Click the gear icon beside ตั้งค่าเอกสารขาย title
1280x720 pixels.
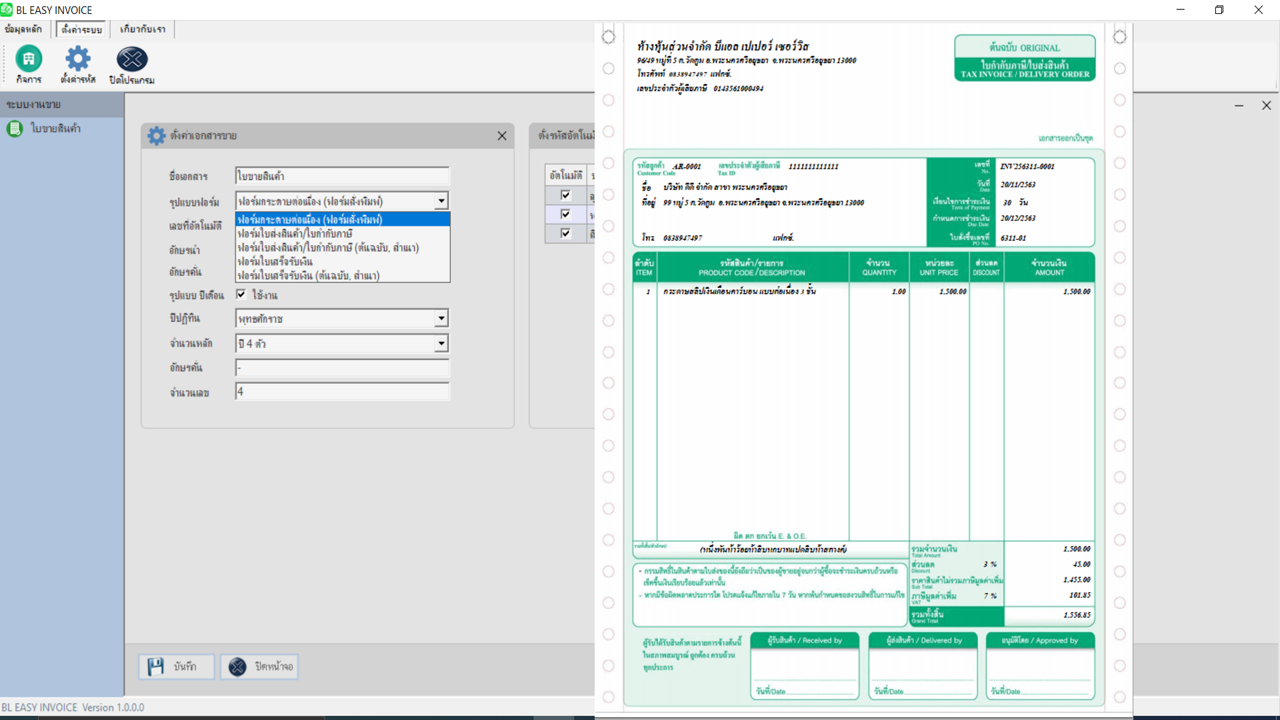pyautogui.click(x=156, y=135)
